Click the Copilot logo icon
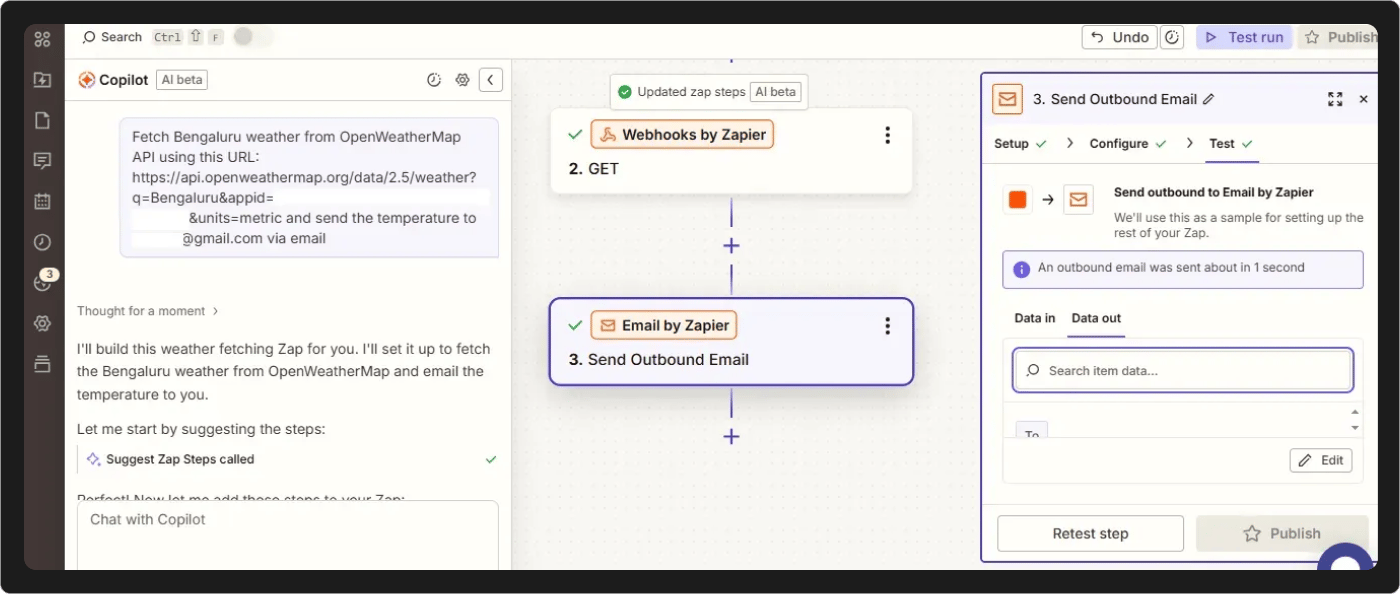Screen dimensions: 1400x594 (87, 80)
